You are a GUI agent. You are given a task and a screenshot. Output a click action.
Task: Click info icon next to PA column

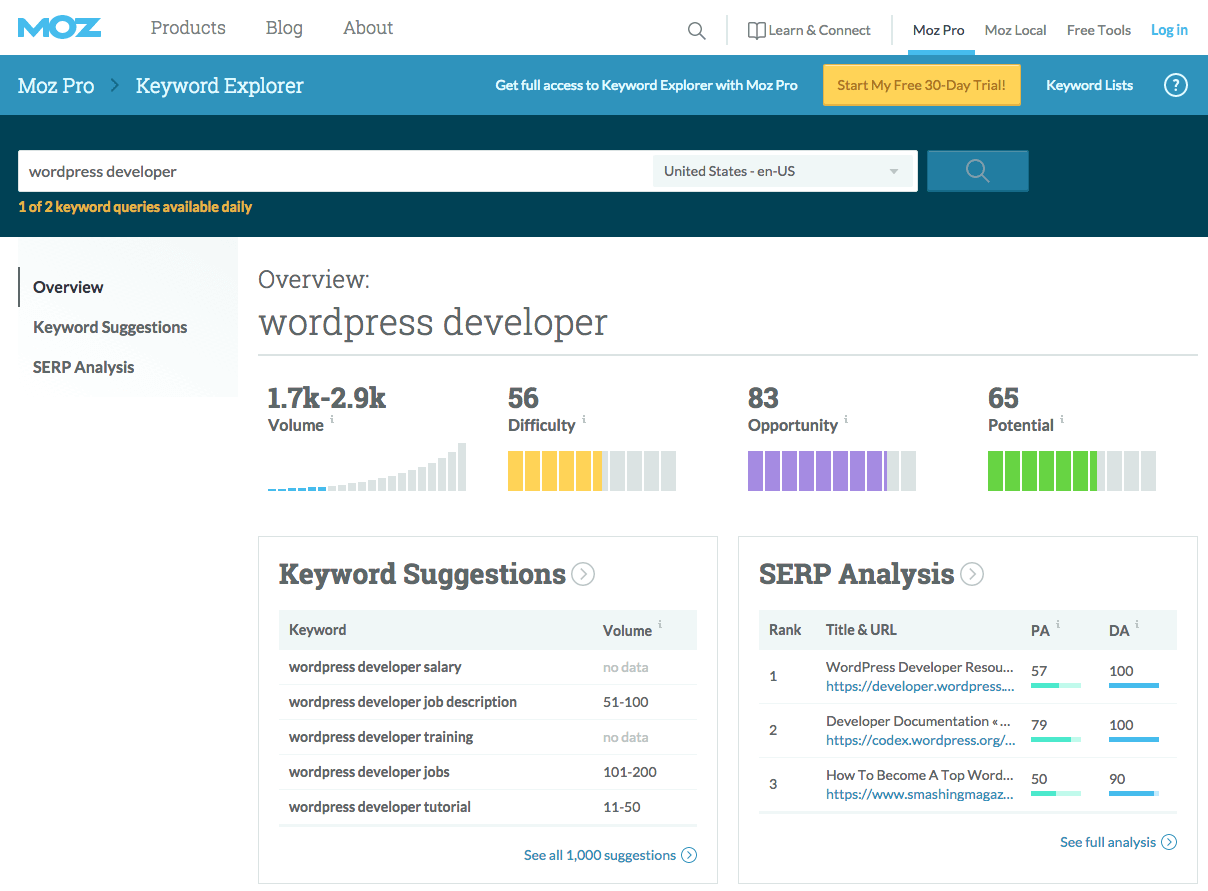click(x=1058, y=625)
